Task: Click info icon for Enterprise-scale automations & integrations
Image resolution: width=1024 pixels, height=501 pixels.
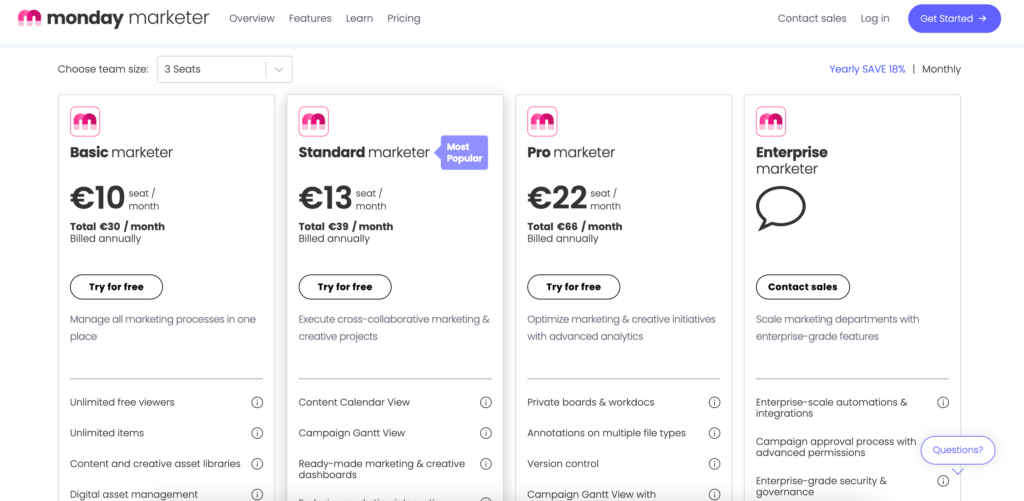Action: click(x=943, y=403)
